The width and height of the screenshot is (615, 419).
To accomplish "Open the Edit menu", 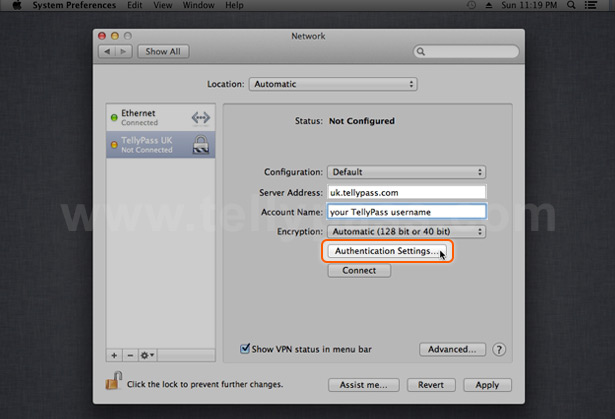I will pyautogui.click(x=135, y=5).
